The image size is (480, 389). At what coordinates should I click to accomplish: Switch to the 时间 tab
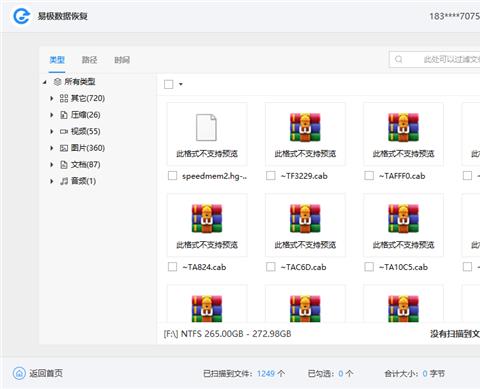[122, 60]
